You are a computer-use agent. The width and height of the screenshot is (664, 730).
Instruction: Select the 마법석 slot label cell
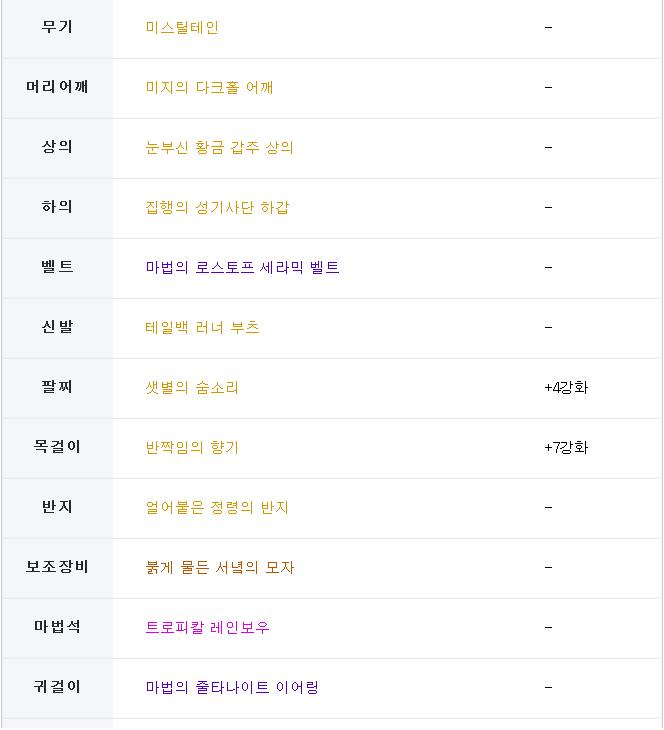(57, 628)
